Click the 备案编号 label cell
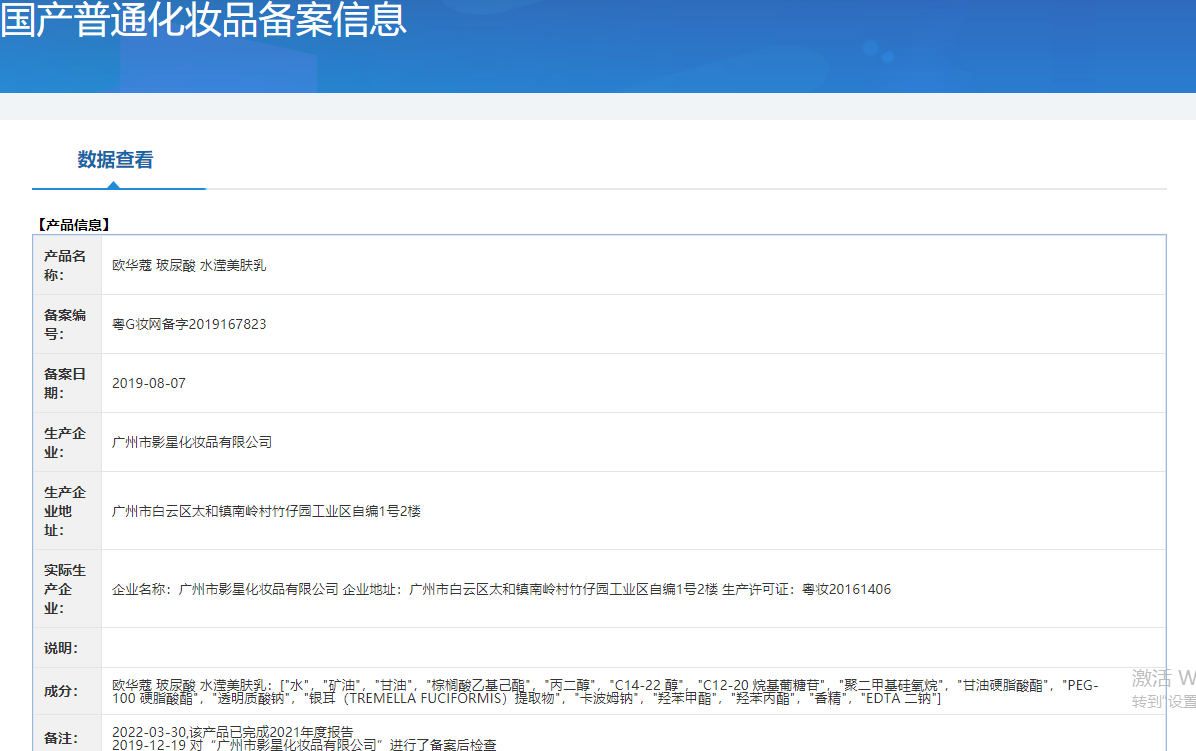The image size is (1196, 751). pos(67,324)
